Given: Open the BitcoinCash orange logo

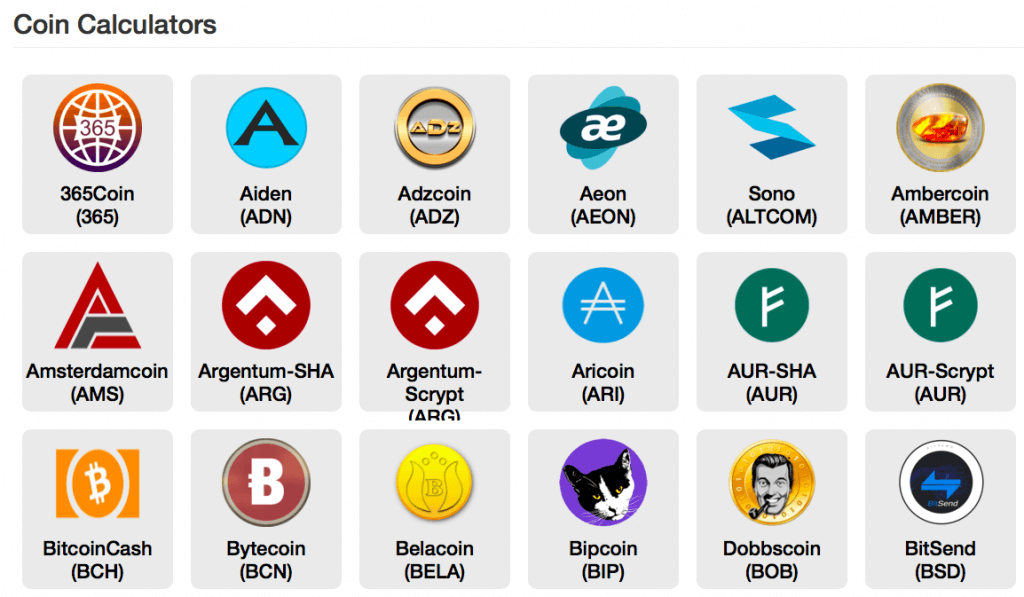Looking at the screenshot, I should point(97,483).
